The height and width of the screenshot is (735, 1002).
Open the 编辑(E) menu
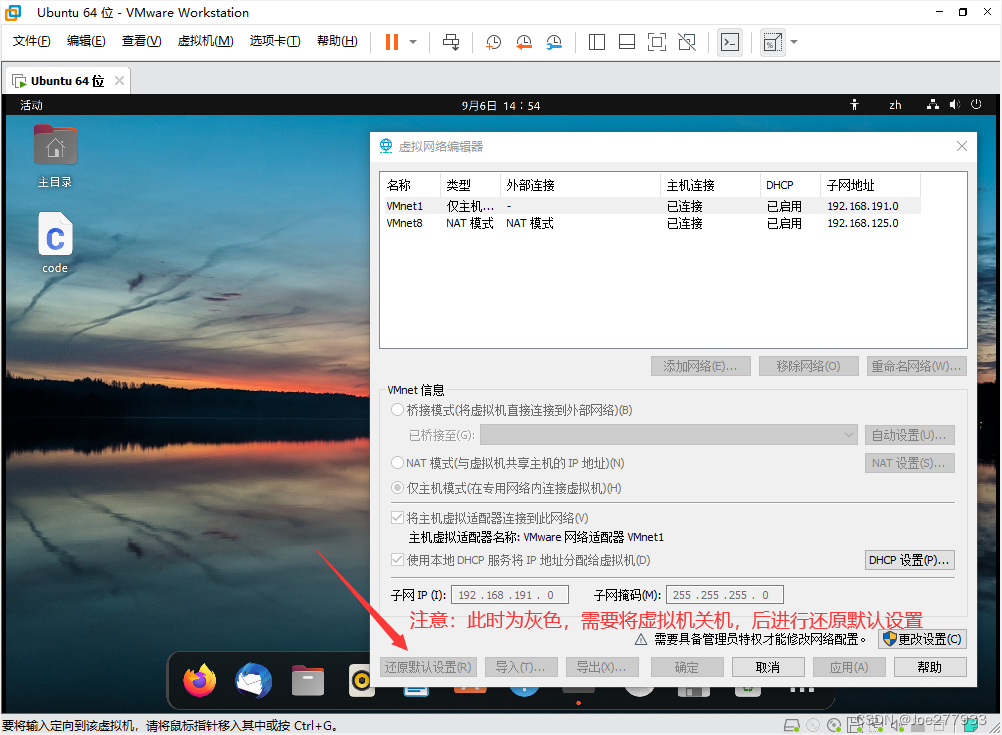(x=86, y=41)
